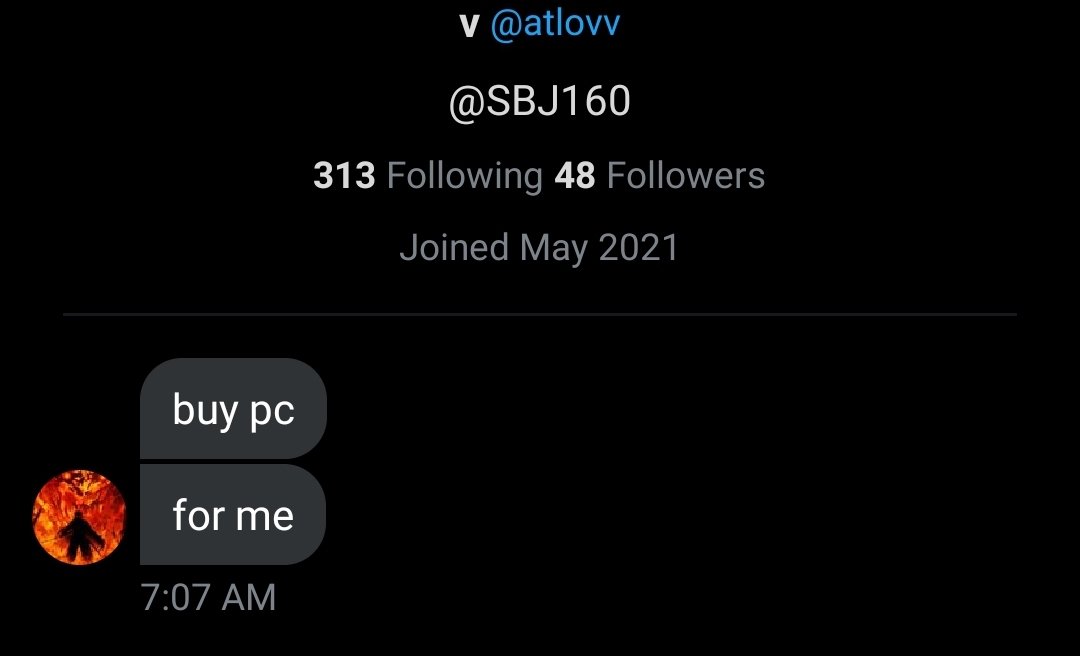
Task: Click the bold display name "v"
Action: (469, 25)
